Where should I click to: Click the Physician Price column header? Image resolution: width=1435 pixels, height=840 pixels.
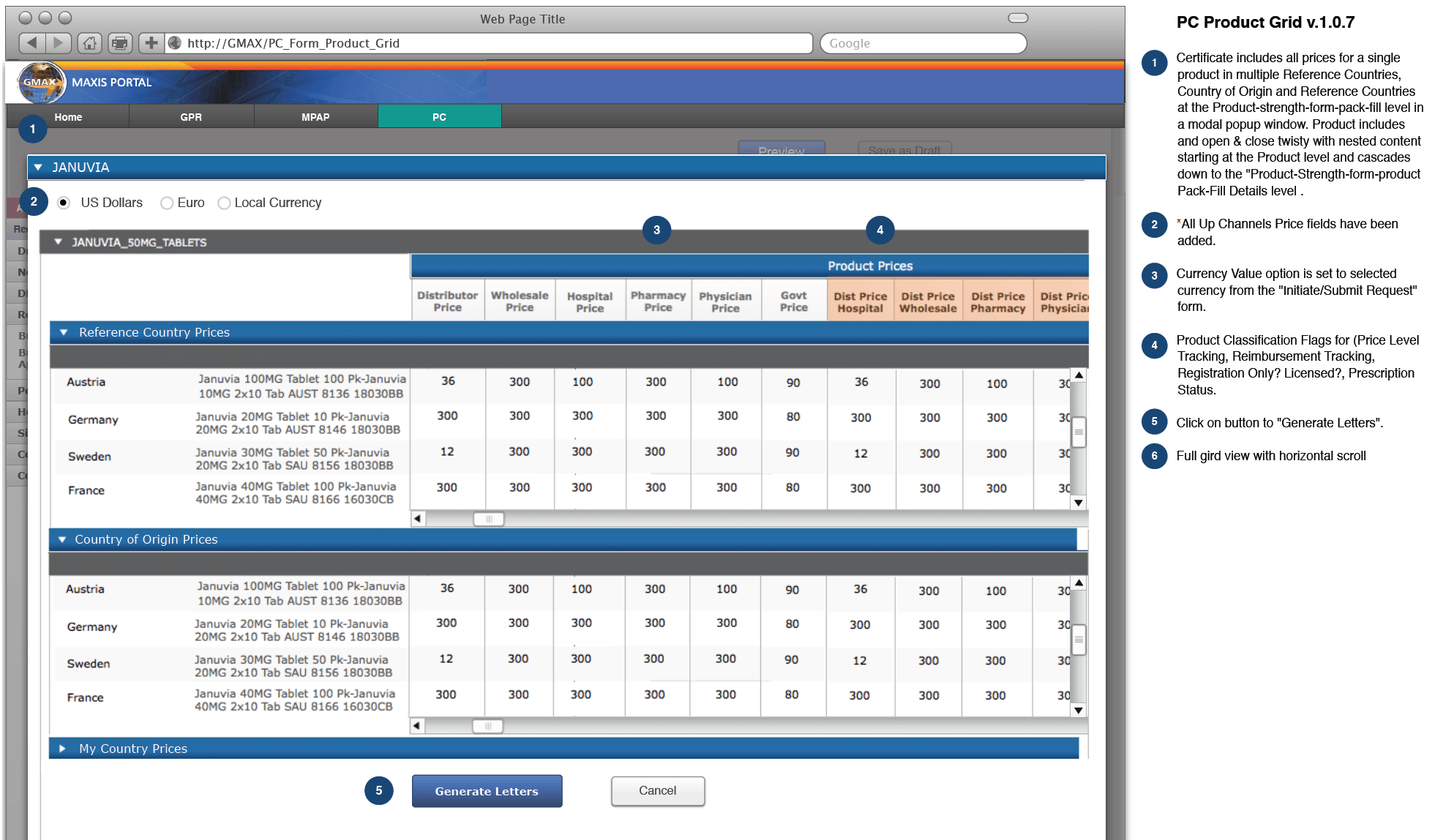725,301
